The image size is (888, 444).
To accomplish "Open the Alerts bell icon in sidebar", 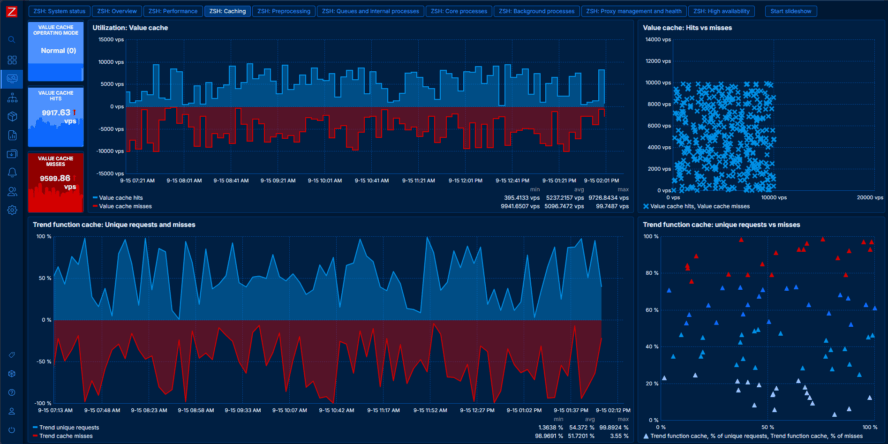I will [x=12, y=173].
